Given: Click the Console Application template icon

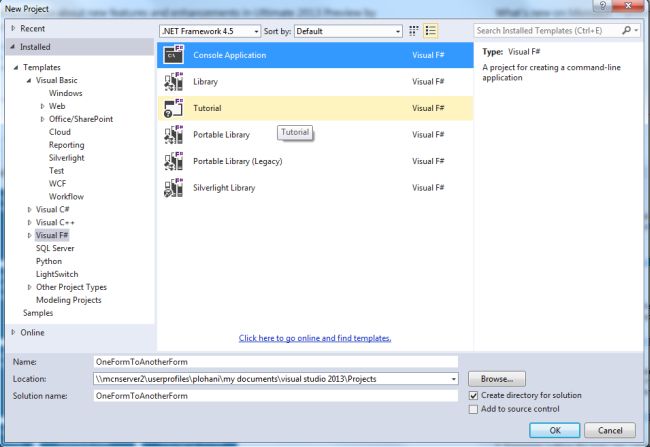Looking at the screenshot, I should 173,54.
